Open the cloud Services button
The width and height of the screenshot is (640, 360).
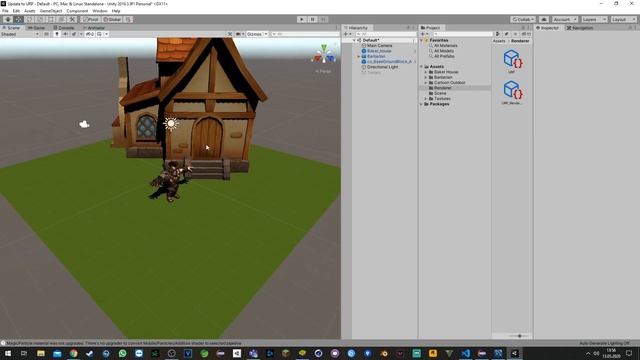point(544,19)
